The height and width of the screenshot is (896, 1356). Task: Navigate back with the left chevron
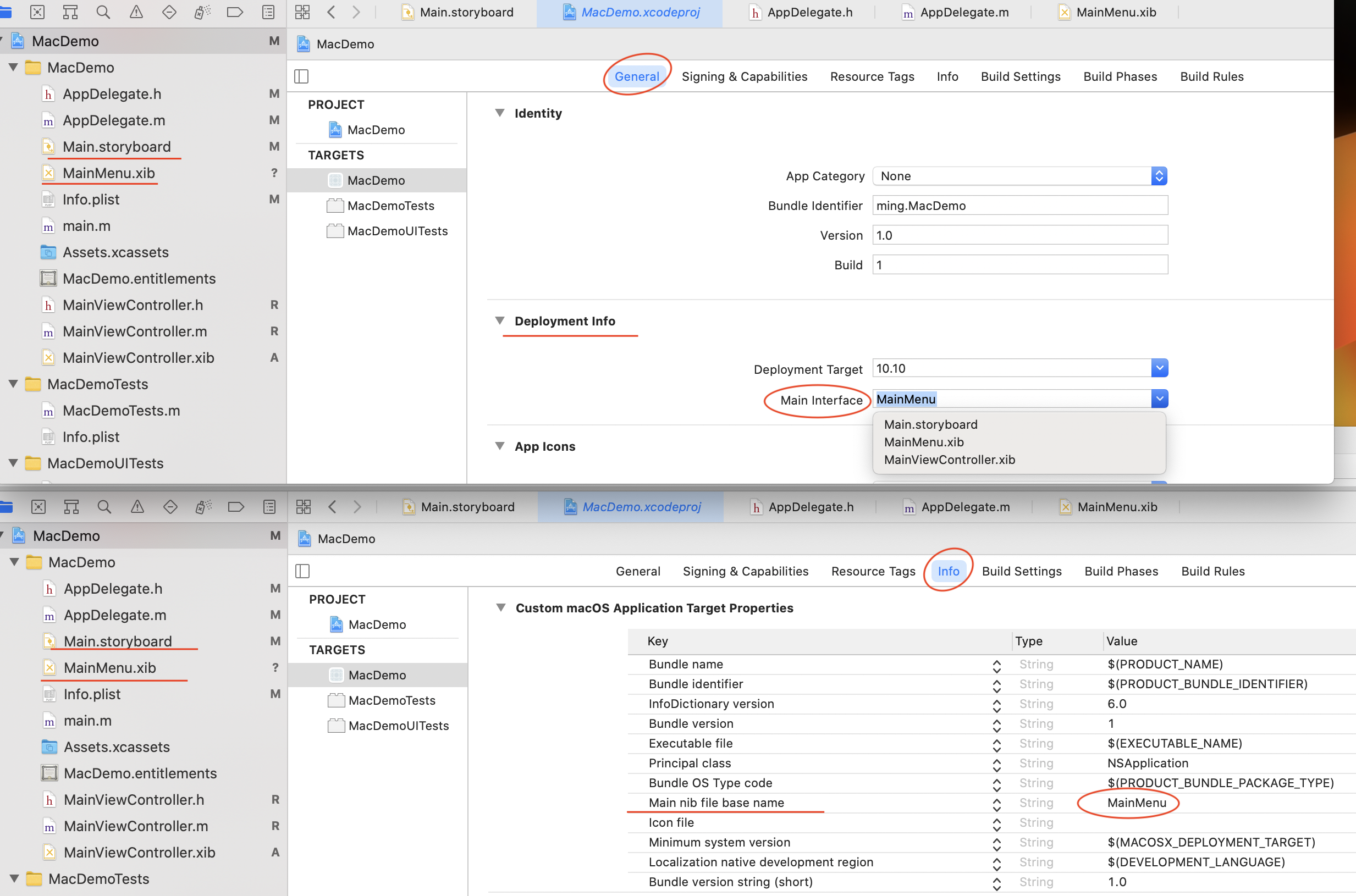tap(331, 12)
